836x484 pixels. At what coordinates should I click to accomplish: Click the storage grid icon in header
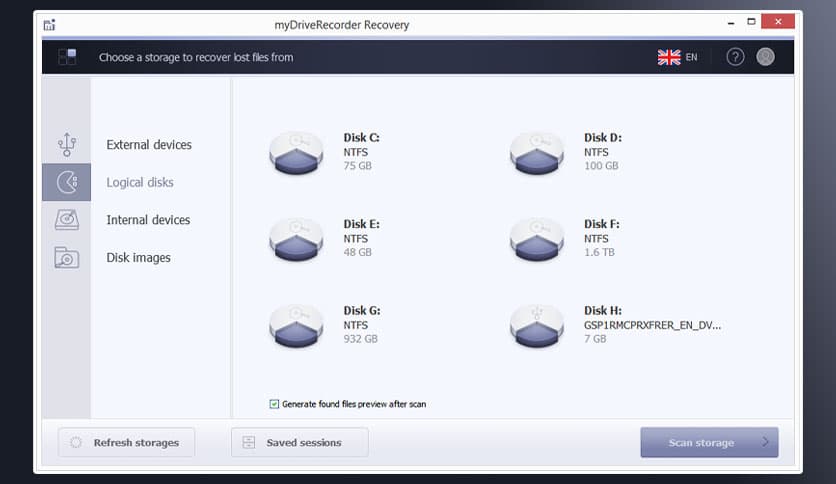(x=67, y=57)
